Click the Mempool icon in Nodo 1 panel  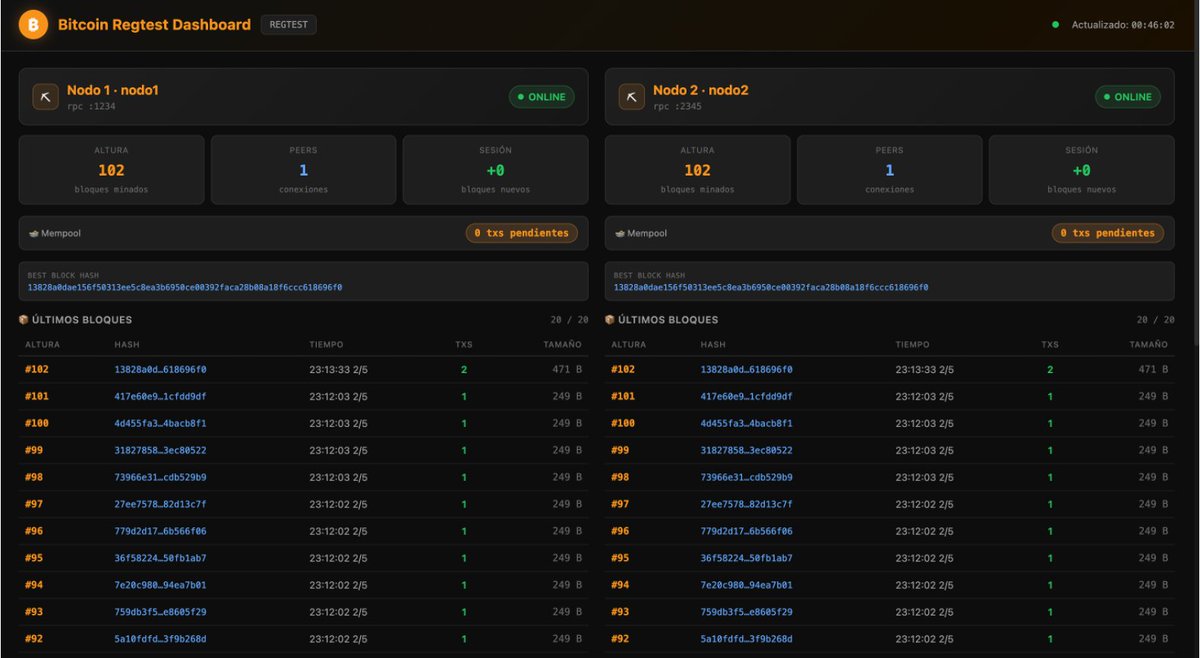click(34, 233)
